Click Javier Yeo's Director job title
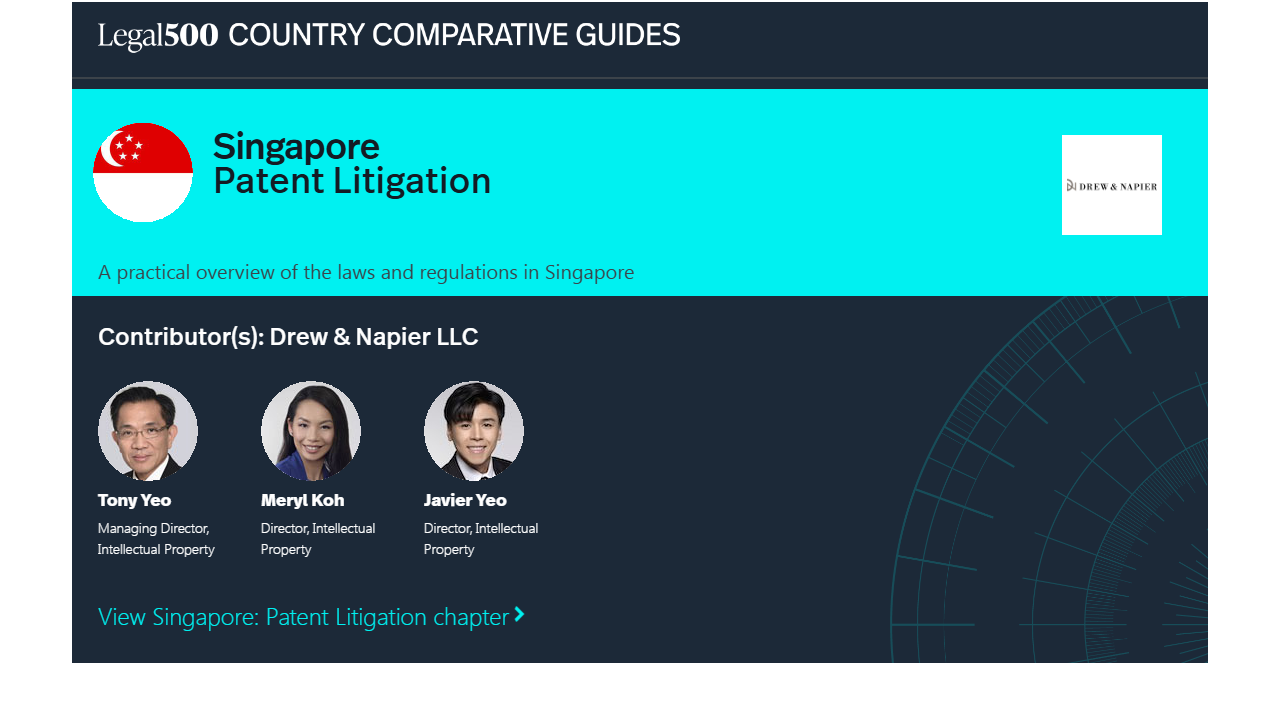 [481, 539]
